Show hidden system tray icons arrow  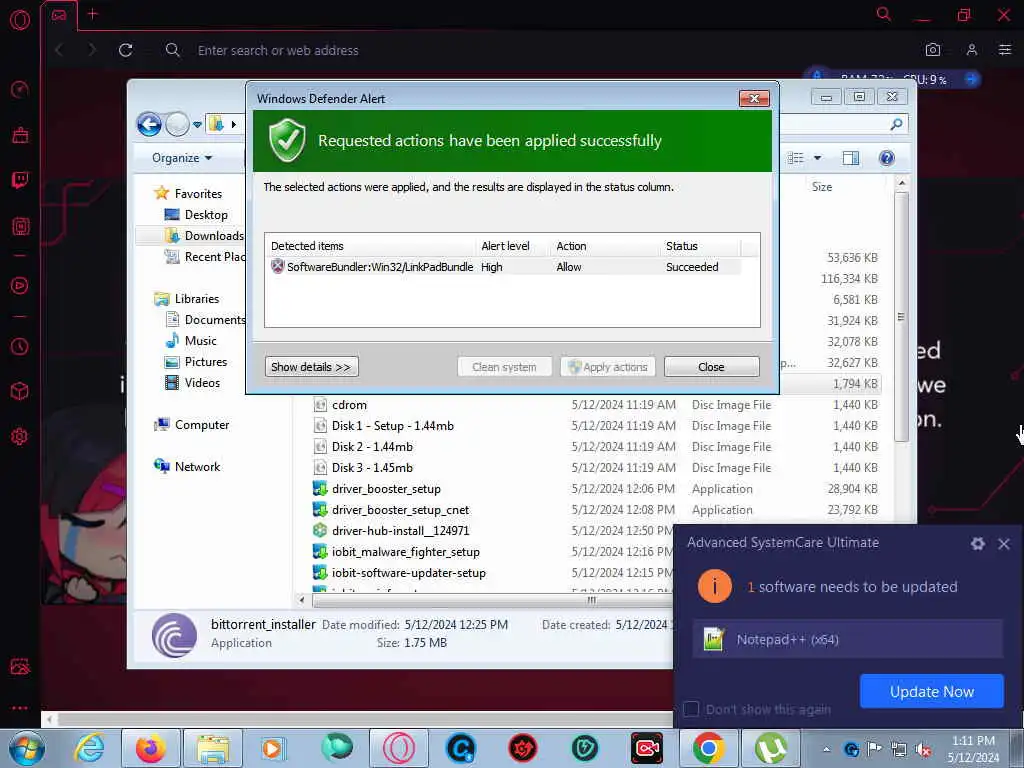826,749
